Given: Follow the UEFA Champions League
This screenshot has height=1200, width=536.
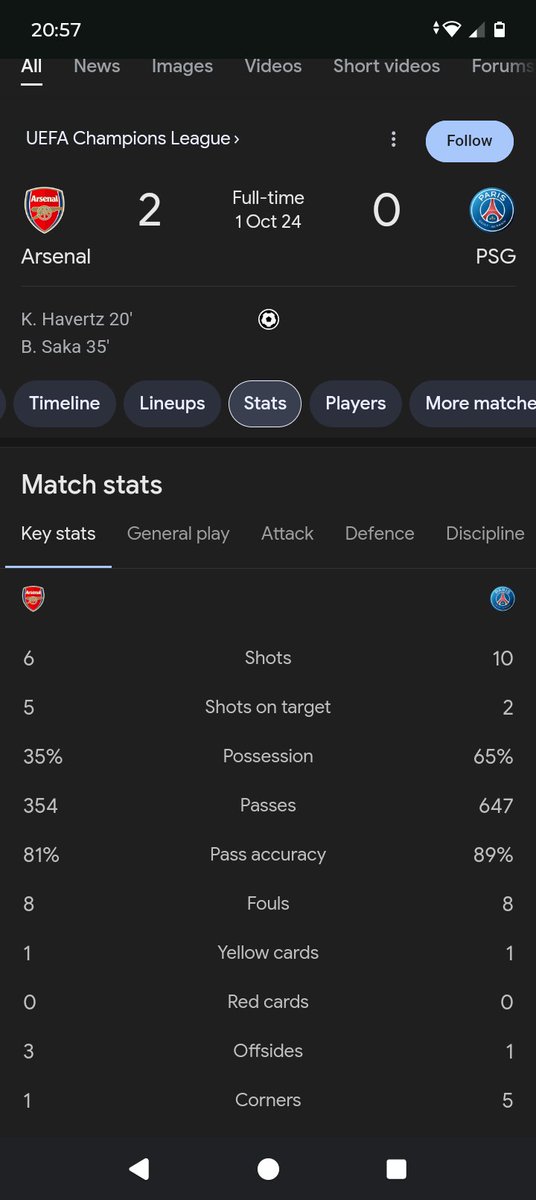Looking at the screenshot, I should coord(469,141).
